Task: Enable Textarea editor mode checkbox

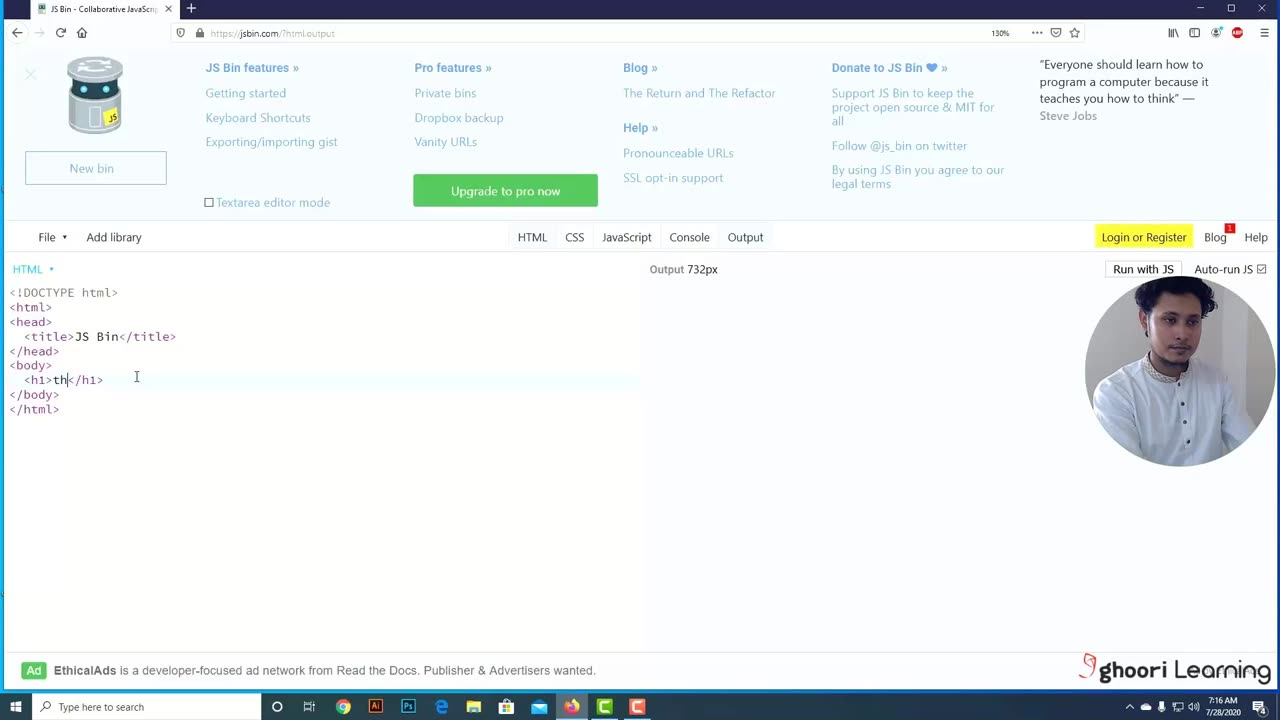Action: click(209, 202)
